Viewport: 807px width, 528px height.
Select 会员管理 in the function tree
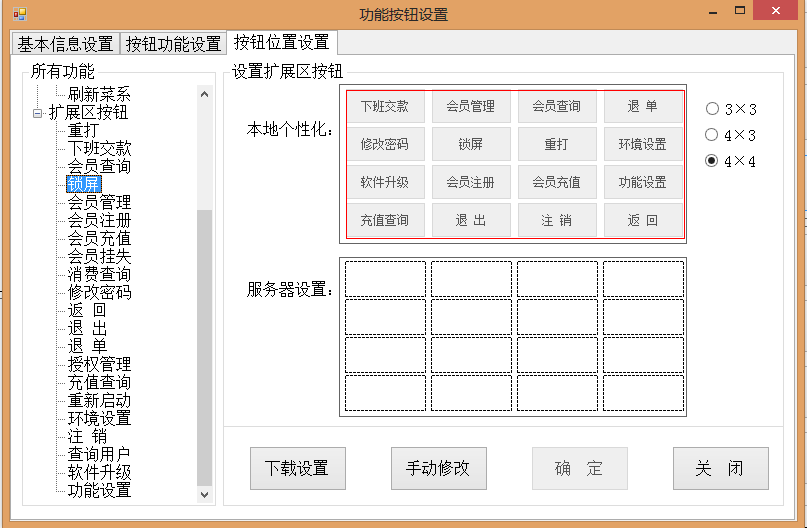click(99, 202)
